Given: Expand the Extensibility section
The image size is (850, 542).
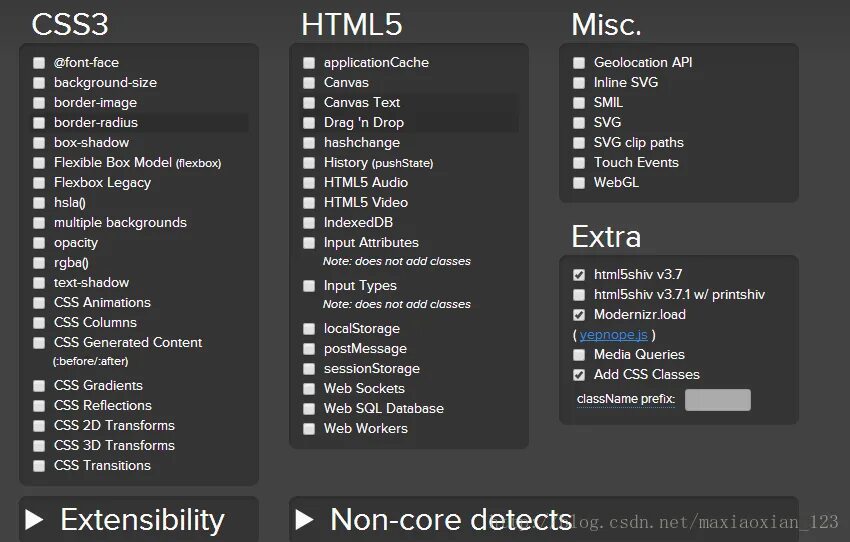Looking at the screenshot, I should point(35,520).
